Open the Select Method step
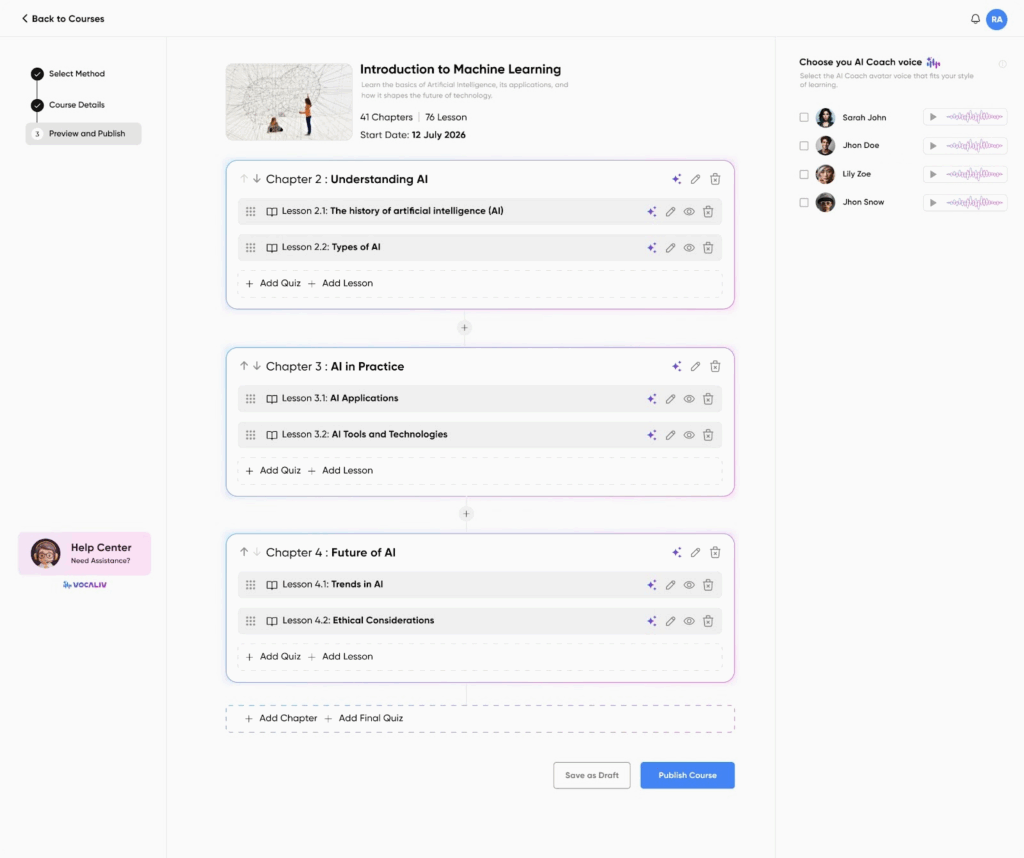Screen dimensions: 1024x858 [76, 74]
